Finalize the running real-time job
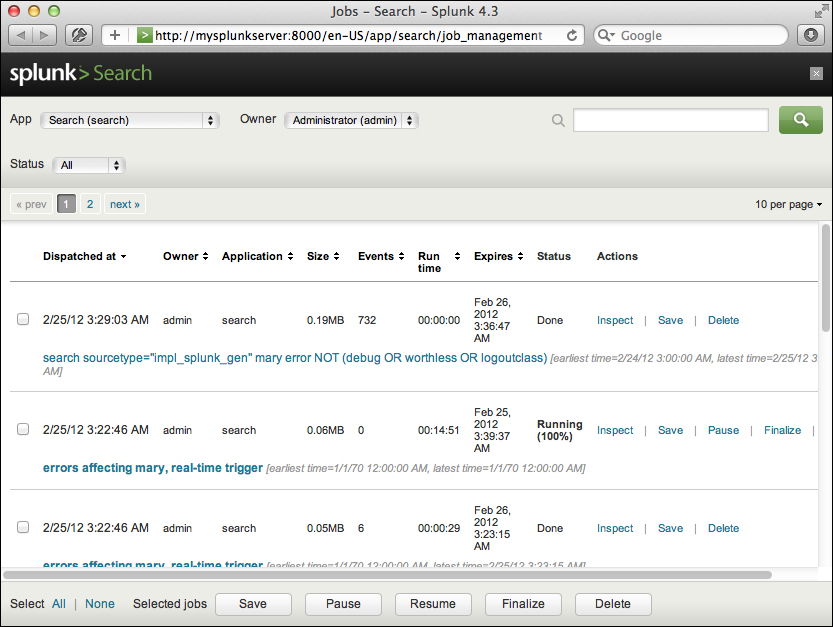The width and height of the screenshot is (833, 627). [x=782, y=430]
